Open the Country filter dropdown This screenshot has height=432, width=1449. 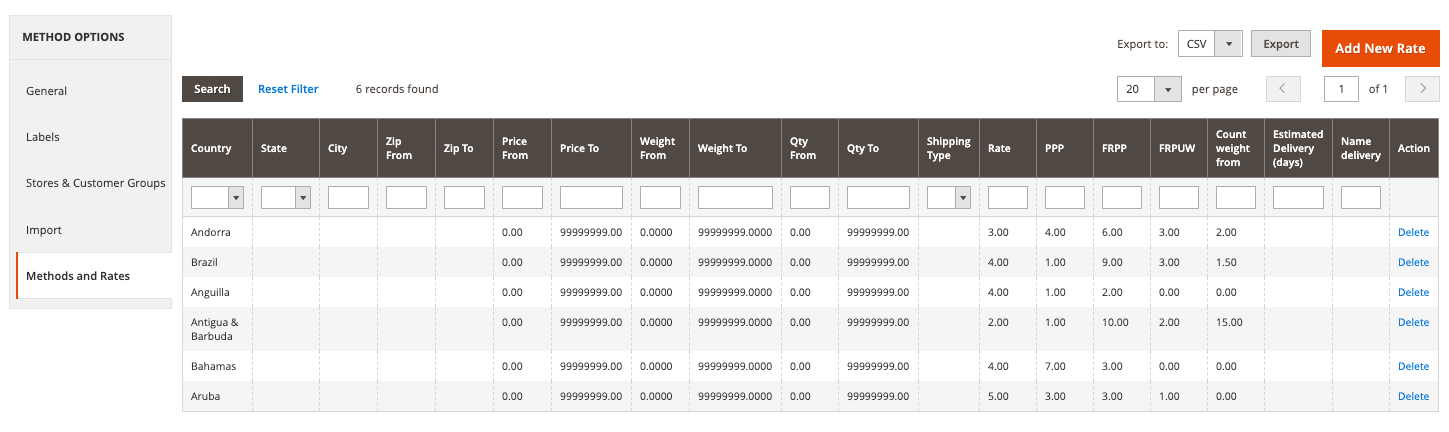(x=218, y=198)
